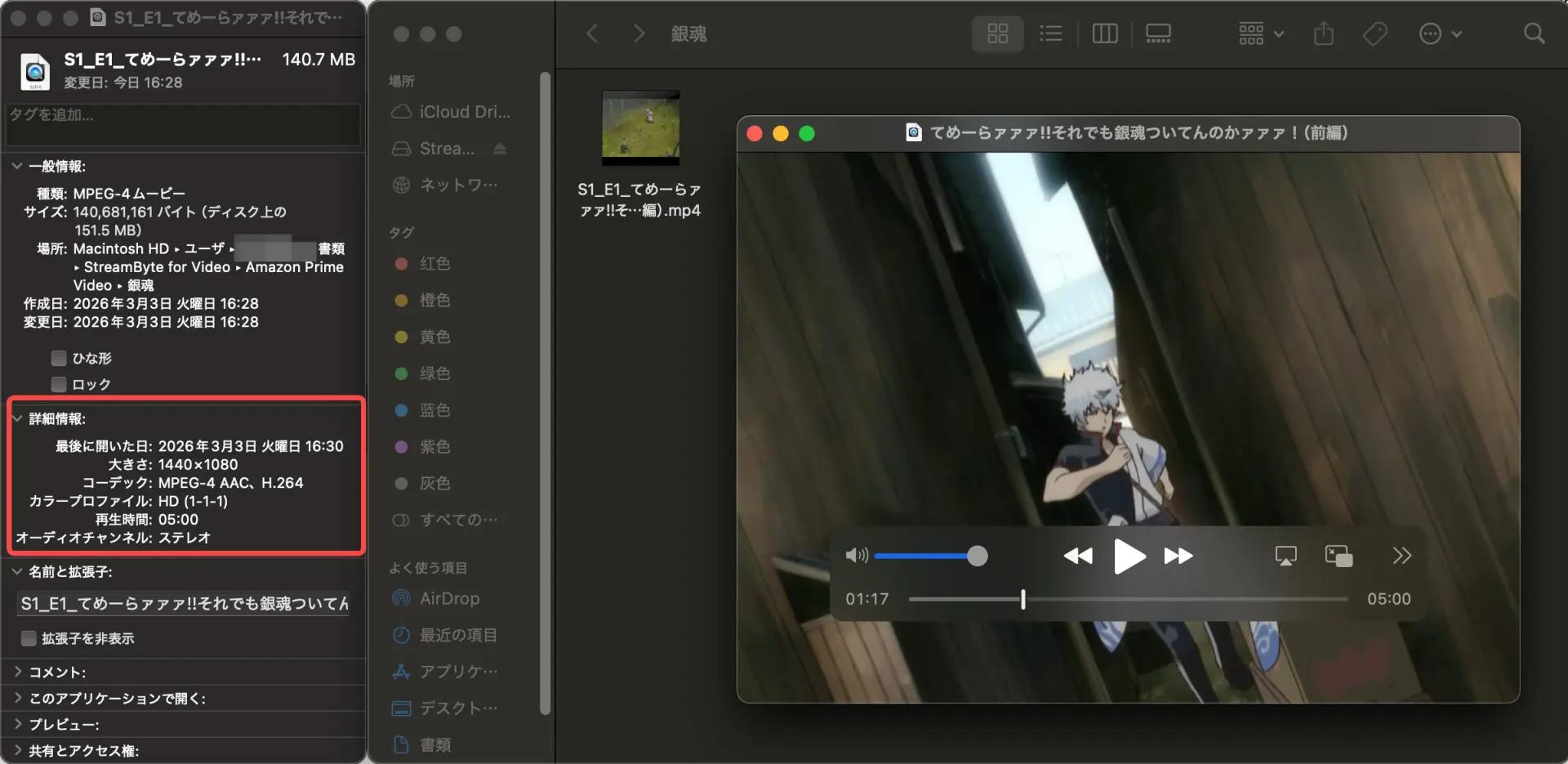The width and height of the screenshot is (1568, 764).
Task: Click the fast-forward button in player
Action: click(x=1178, y=556)
